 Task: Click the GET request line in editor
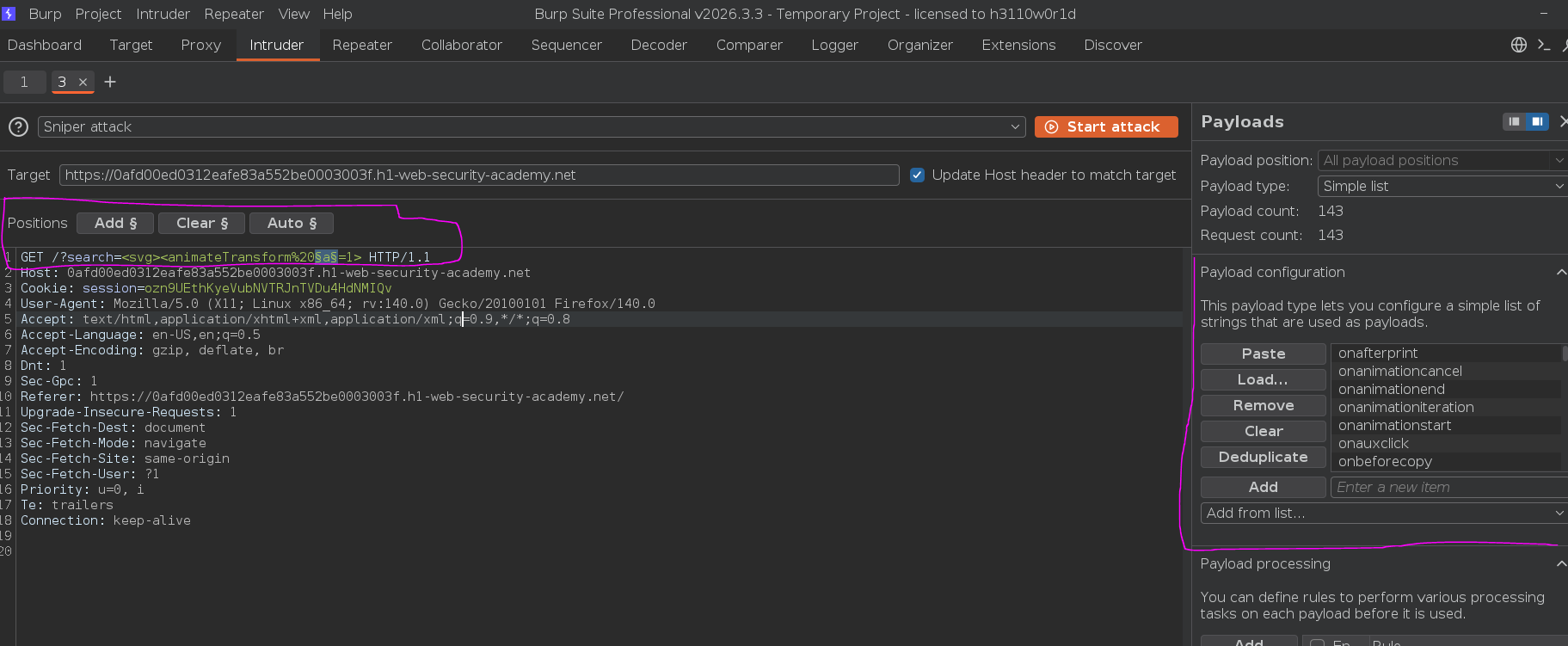pos(225,257)
